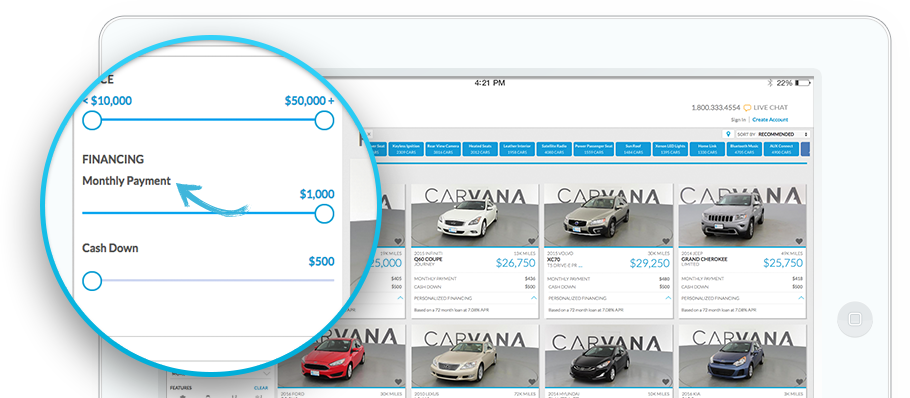Click the Clear link beside Features
910x398 pixels.
click(x=261, y=388)
